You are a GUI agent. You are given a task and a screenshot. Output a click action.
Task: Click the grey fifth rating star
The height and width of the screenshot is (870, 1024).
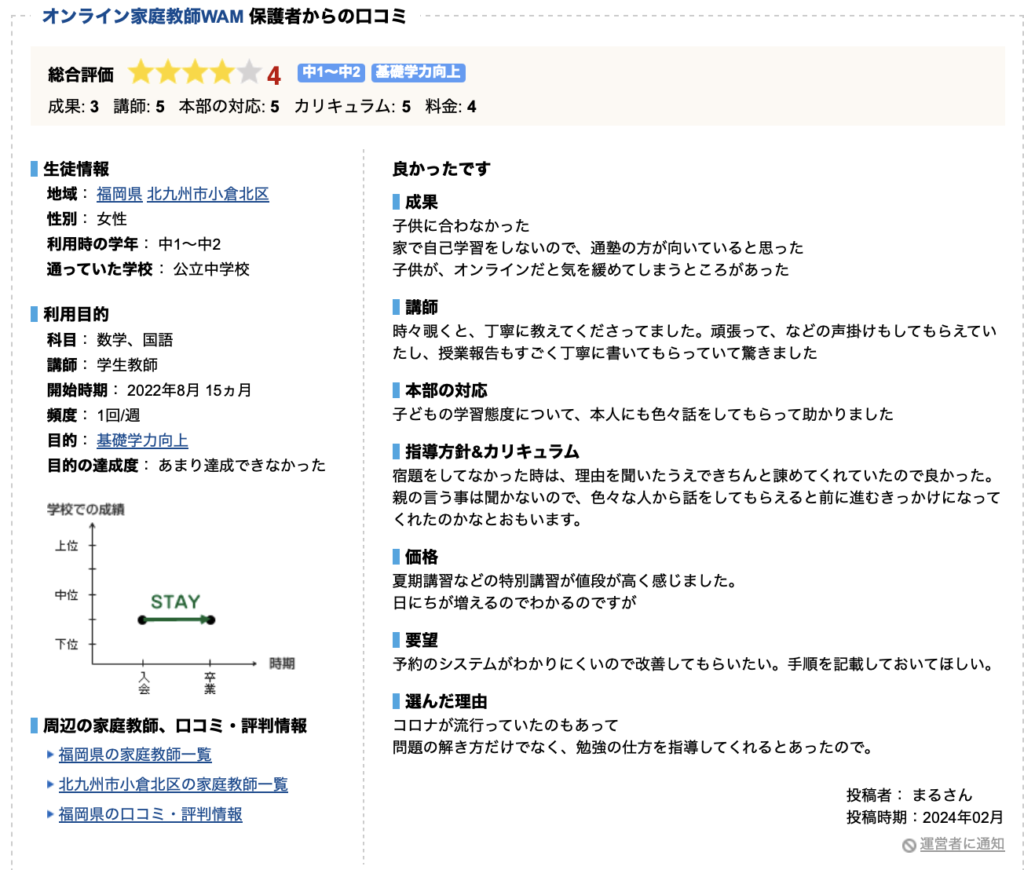pyautogui.click(x=248, y=72)
